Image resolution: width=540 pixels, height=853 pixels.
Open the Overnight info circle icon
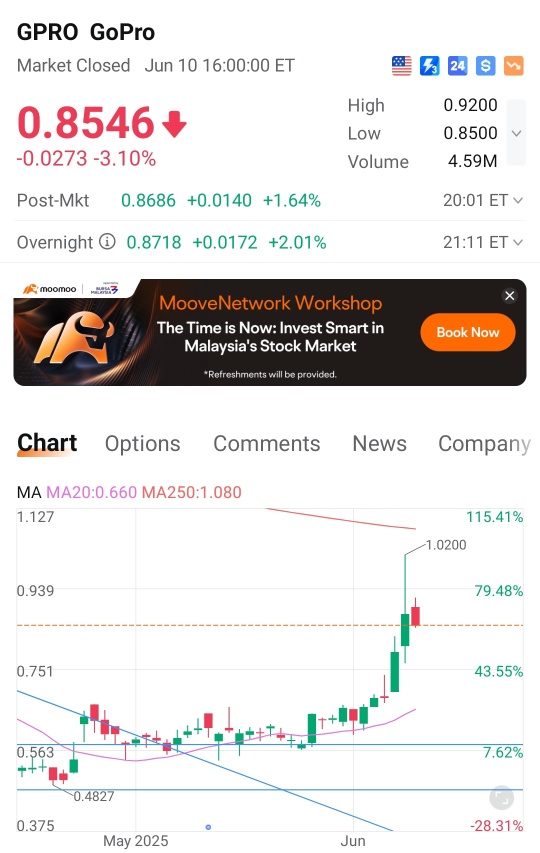[x=107, y=241]
